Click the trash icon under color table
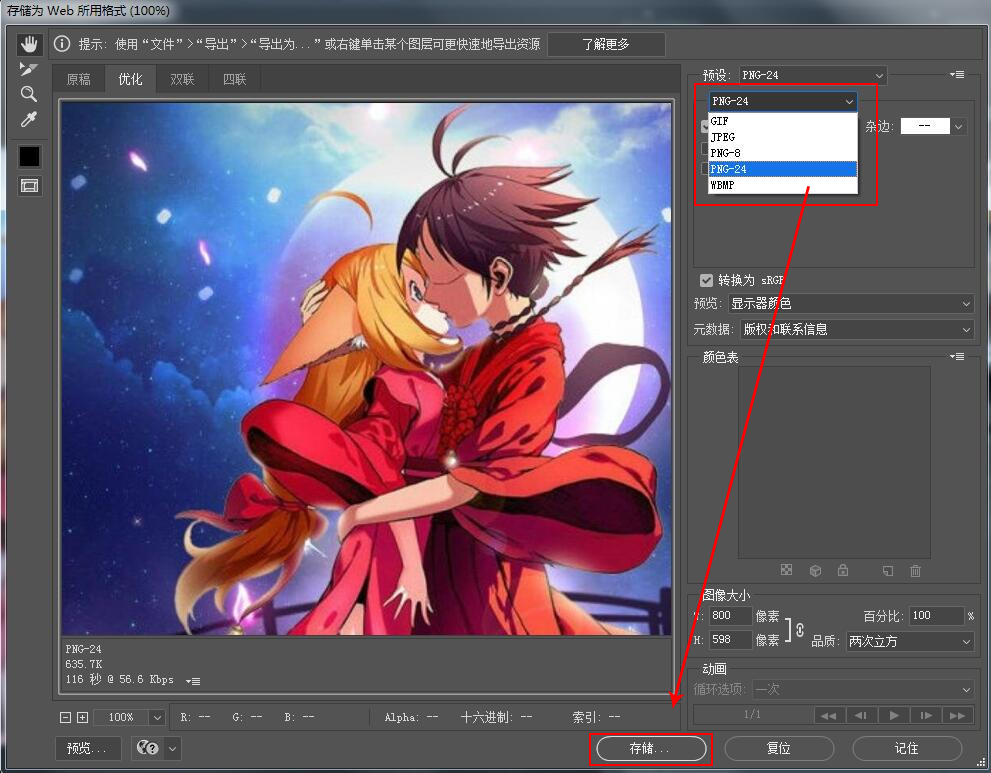The height and width of the screenshot is (773, 991). (x=915, y=571)
